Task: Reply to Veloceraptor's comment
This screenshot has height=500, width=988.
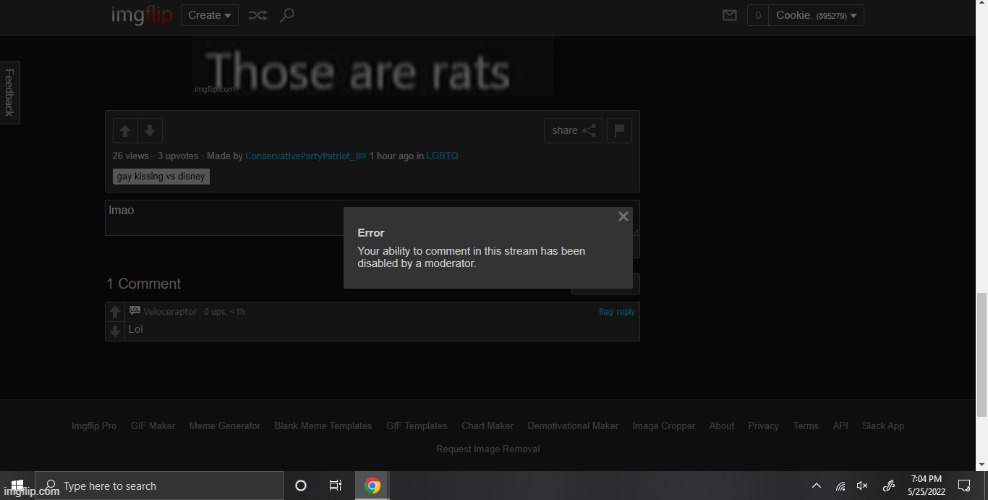Action: click(x=626, y=312)
